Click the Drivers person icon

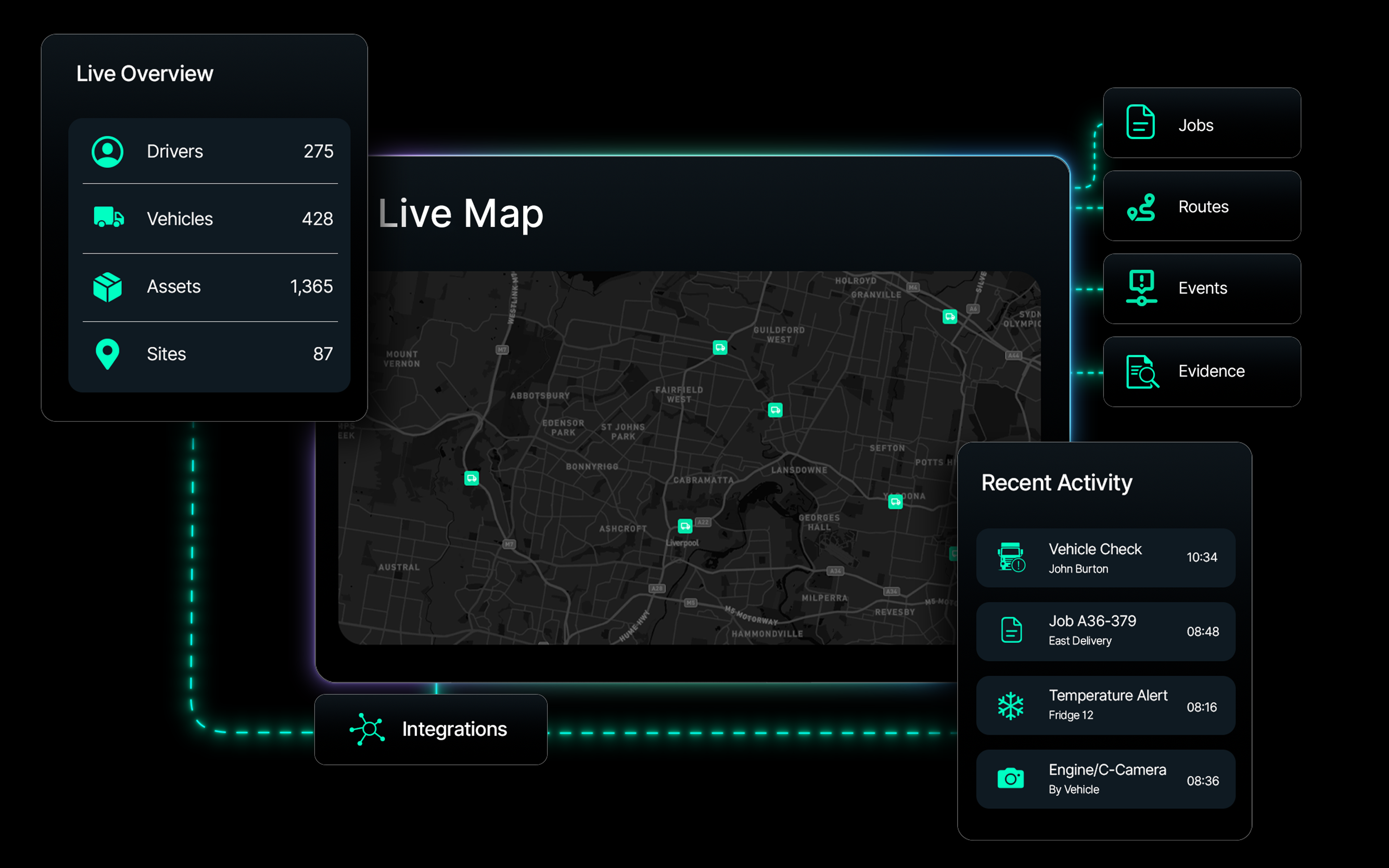point(107,152)
